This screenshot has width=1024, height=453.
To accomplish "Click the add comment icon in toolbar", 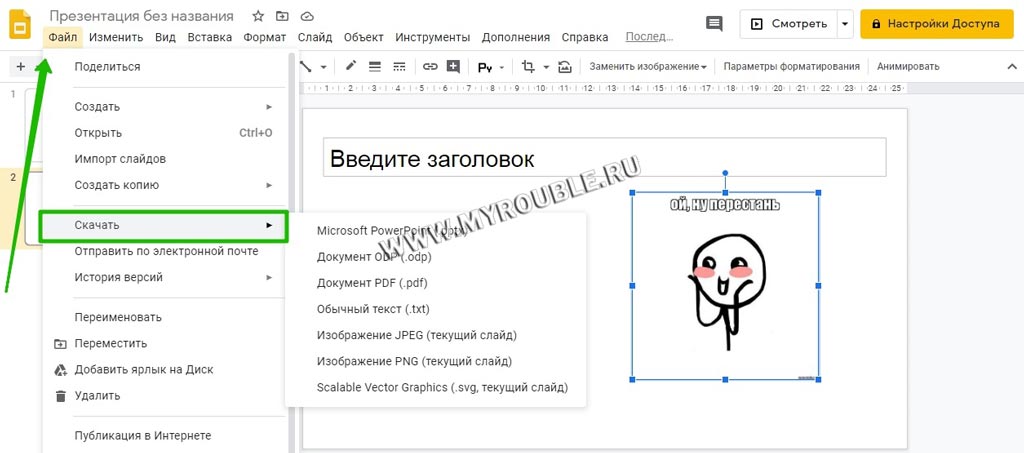I will tap(453, 66).
